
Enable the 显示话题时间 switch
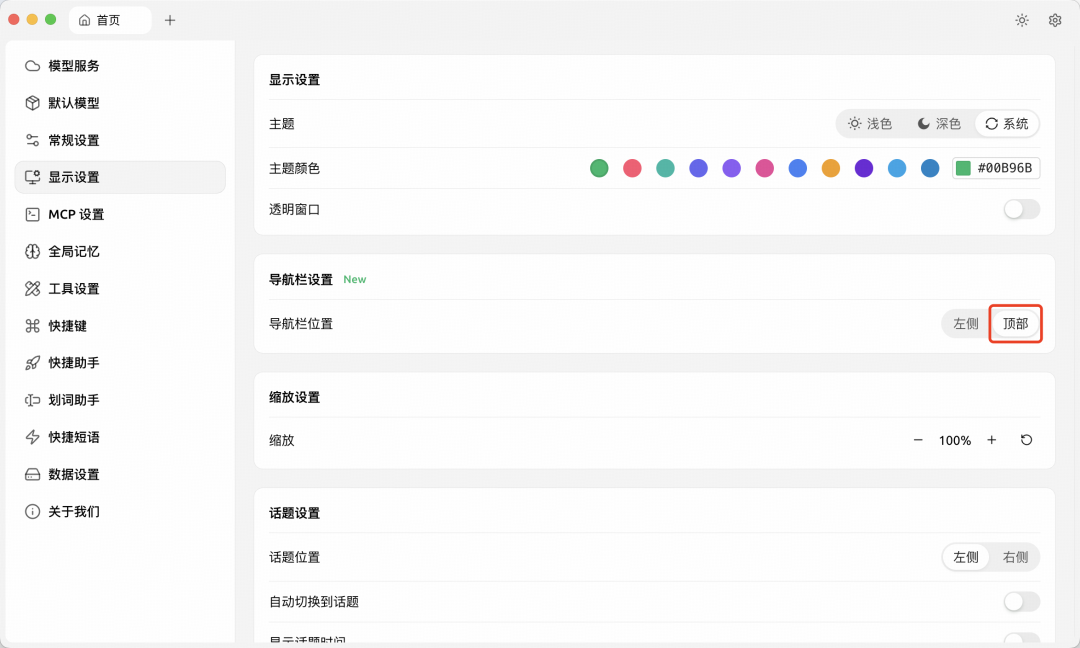(1021, 640)
